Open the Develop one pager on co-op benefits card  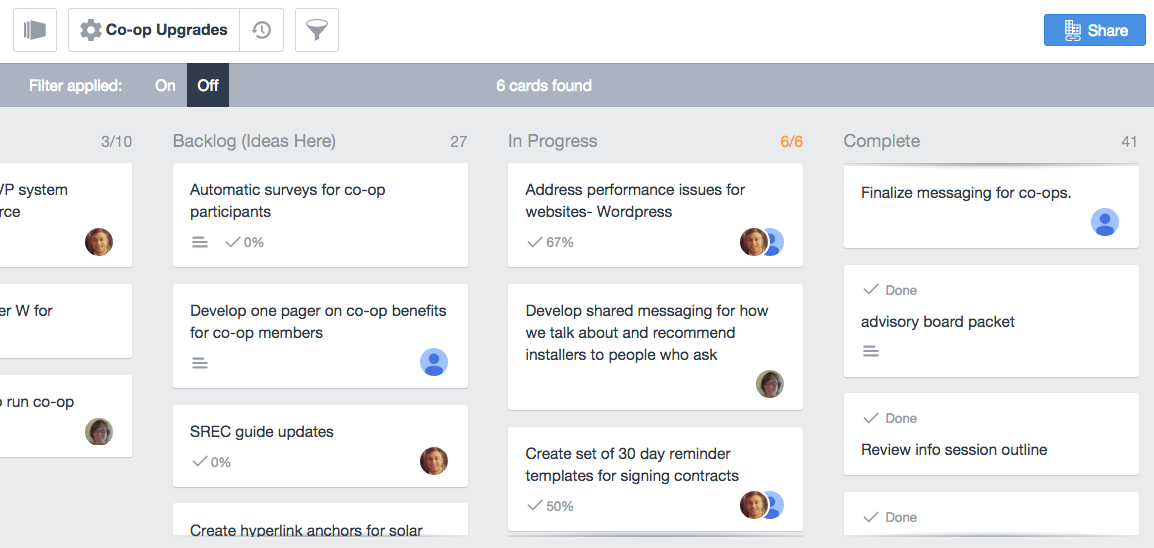click(320, 336)
